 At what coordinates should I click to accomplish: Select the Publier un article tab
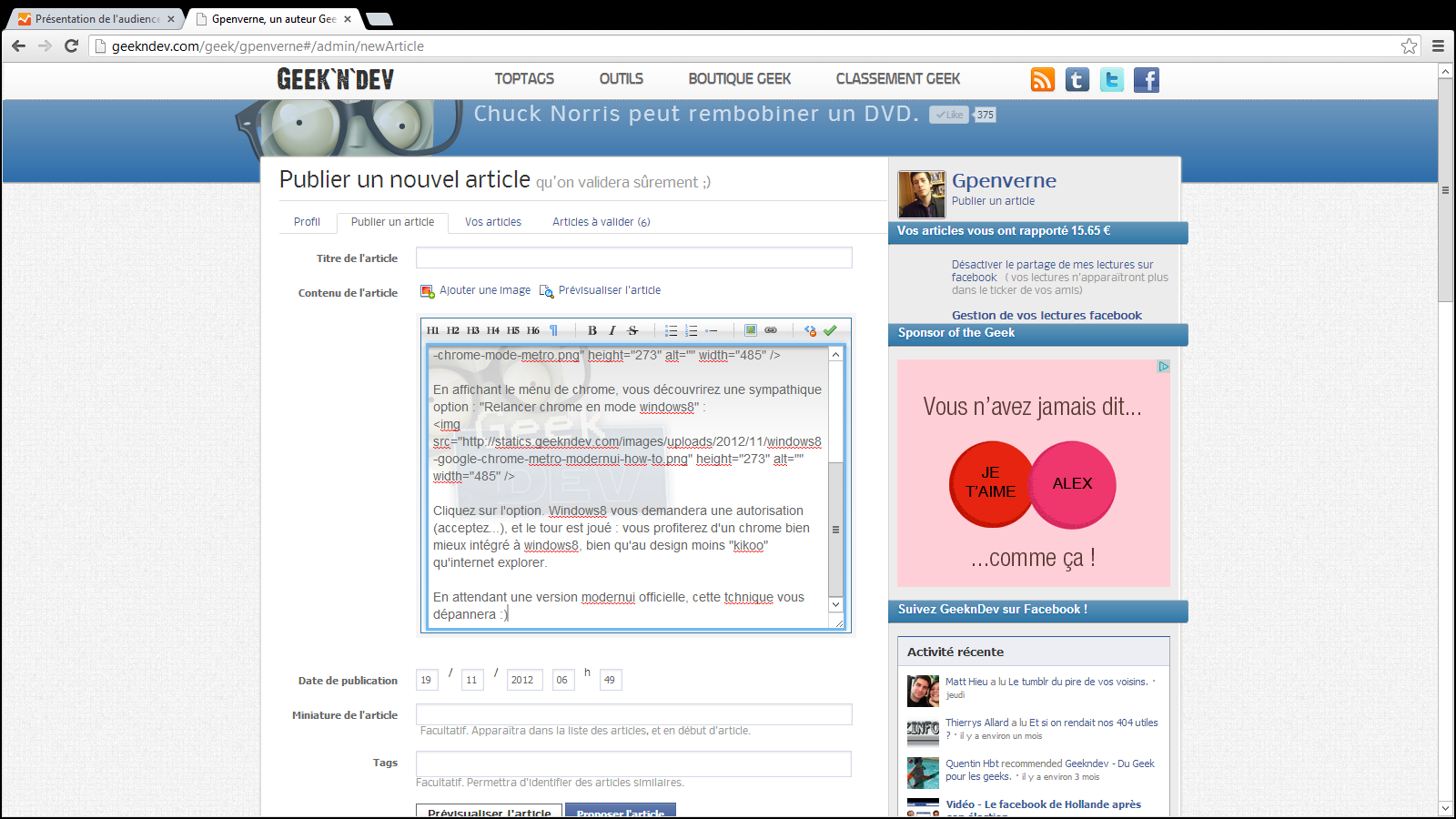(393, 222)
